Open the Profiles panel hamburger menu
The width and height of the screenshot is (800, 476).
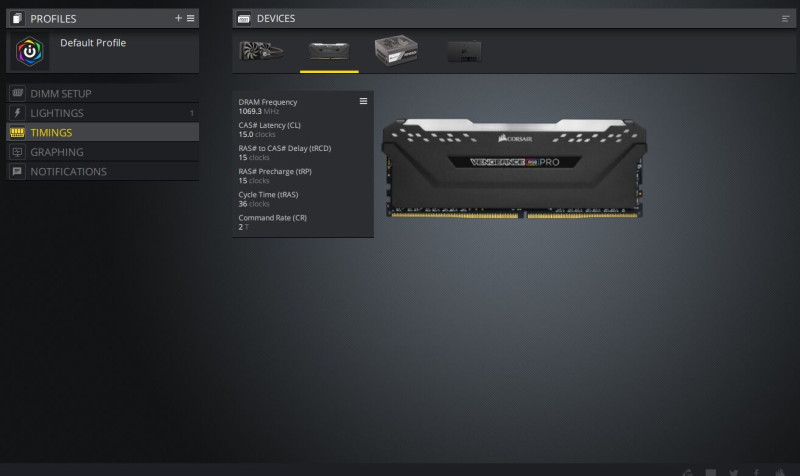191,18
